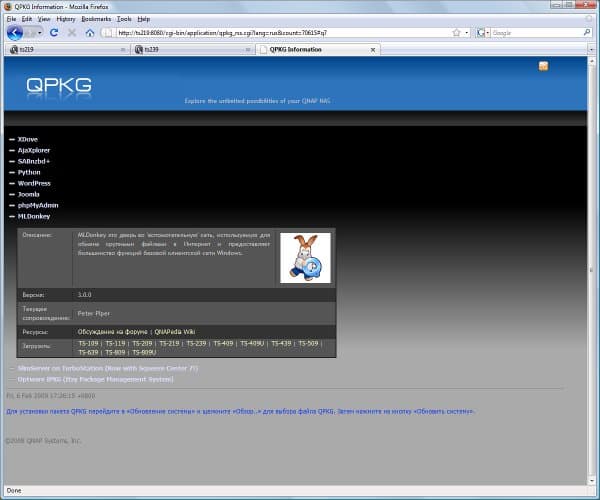Open the File menu

tap(11, 19)
